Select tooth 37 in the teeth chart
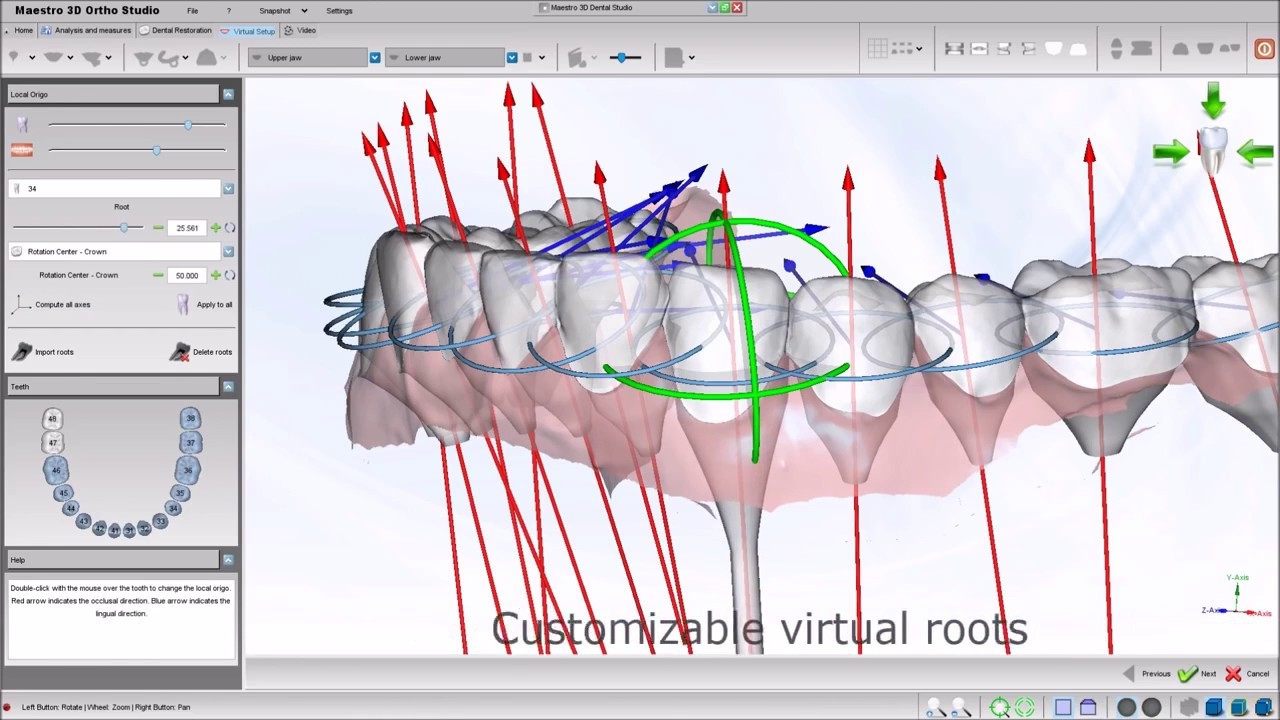1280x720 pixels. click(190, 443)
